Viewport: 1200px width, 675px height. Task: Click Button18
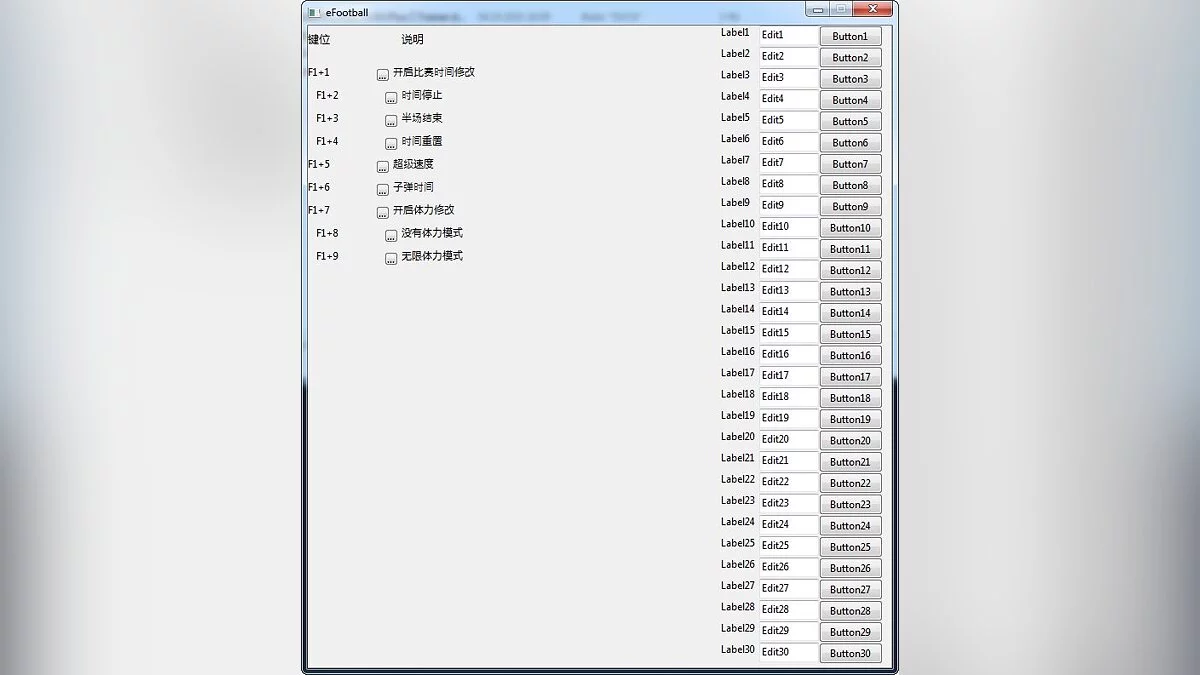(851, 398)
